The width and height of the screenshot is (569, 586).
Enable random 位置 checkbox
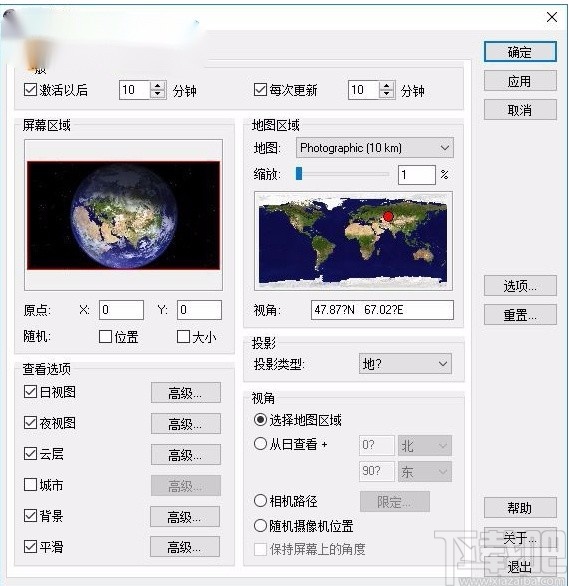[x=105, y=336]
